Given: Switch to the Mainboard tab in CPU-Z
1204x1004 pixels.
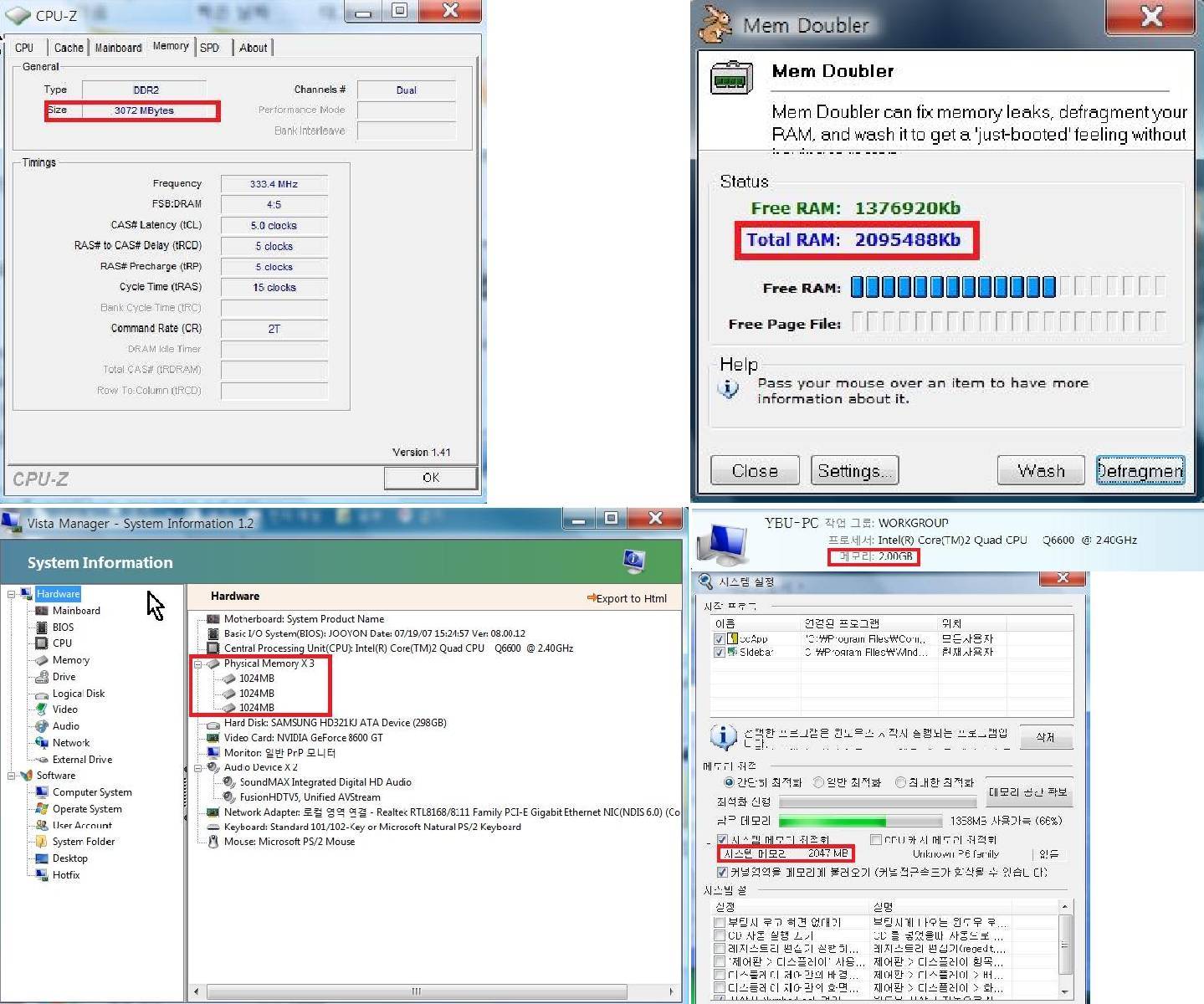Looking at the screenshot, I should click(118, 48).
